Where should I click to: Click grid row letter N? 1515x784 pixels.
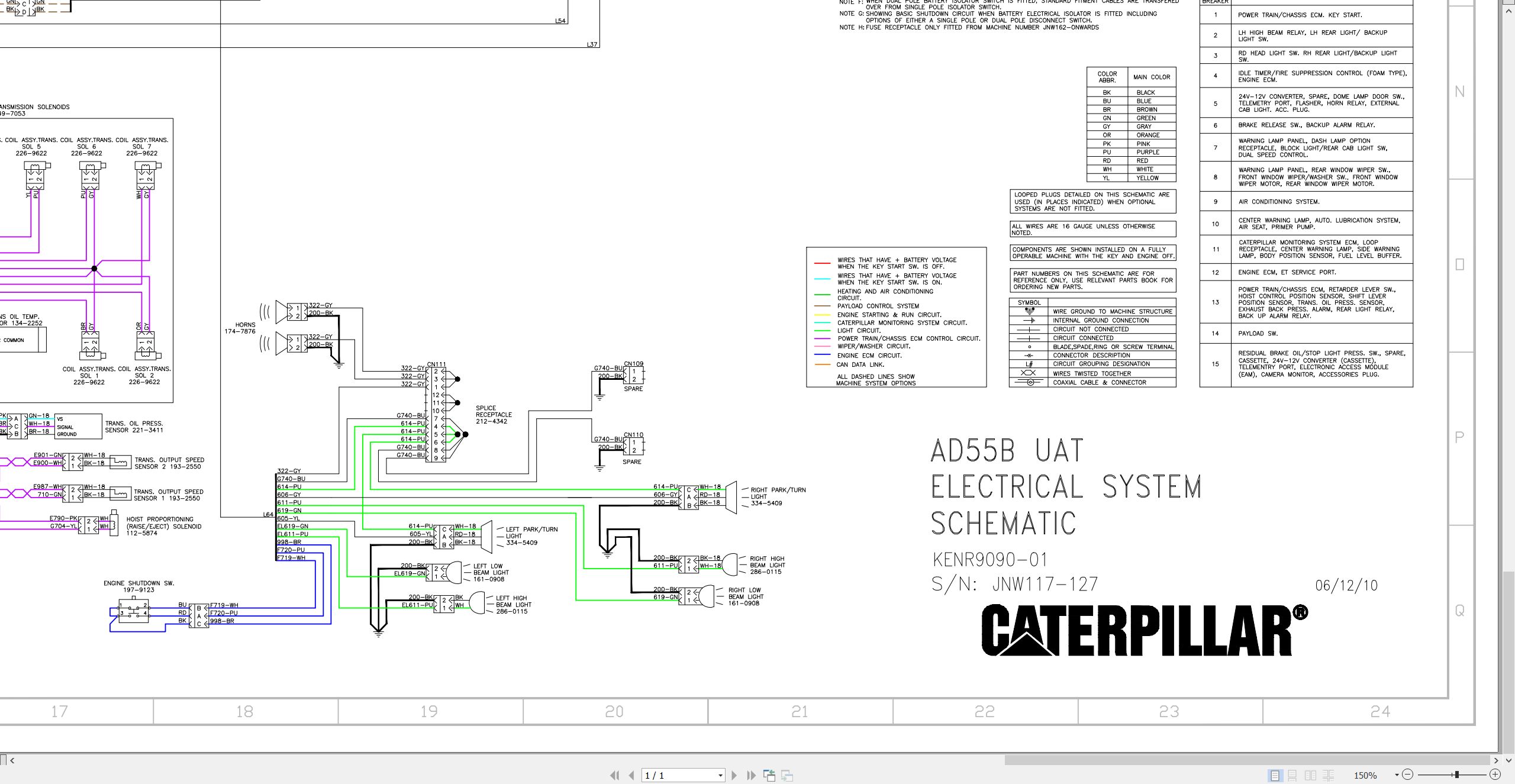(1459, 92)
